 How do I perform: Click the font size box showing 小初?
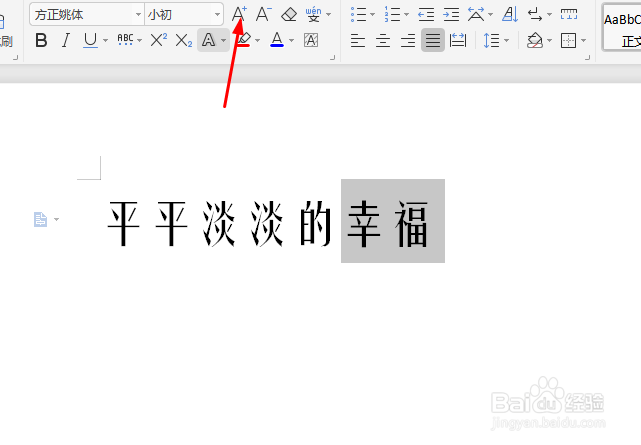(184, 15)
